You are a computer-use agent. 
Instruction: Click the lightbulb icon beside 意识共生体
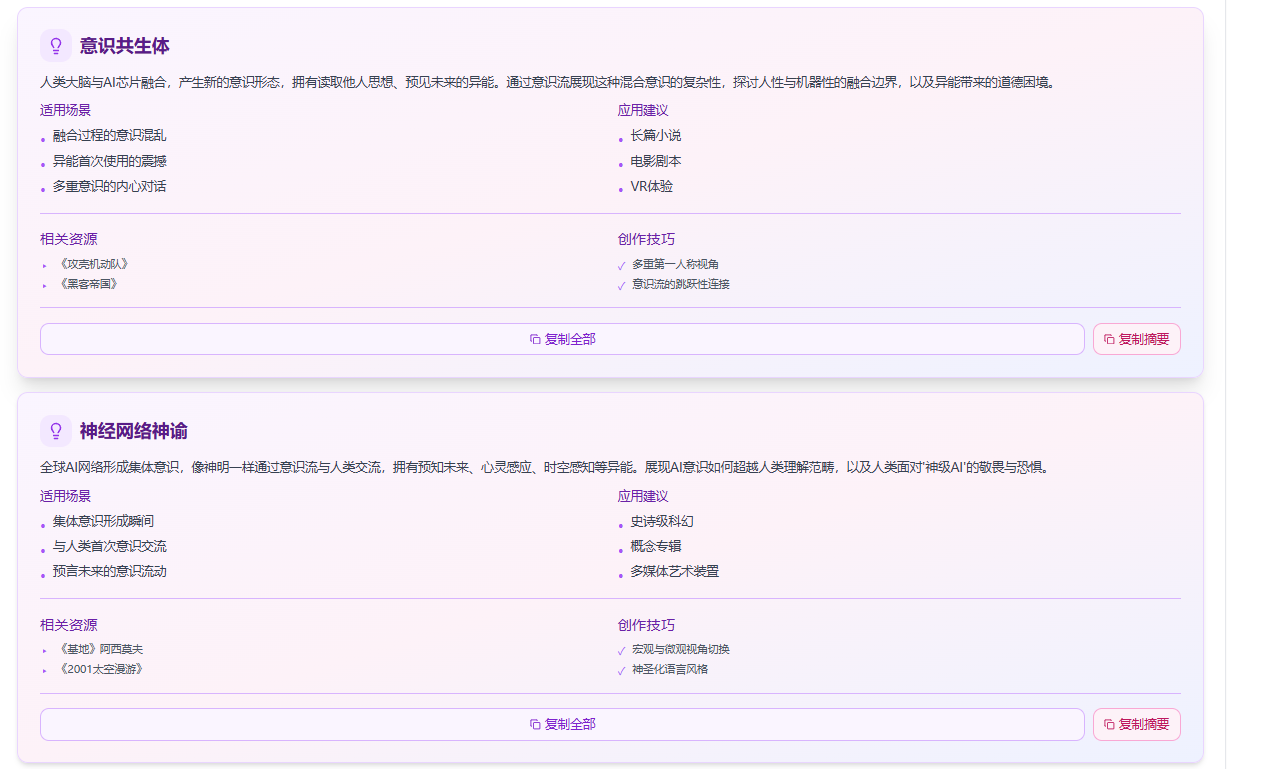click(x=56, y=46)
